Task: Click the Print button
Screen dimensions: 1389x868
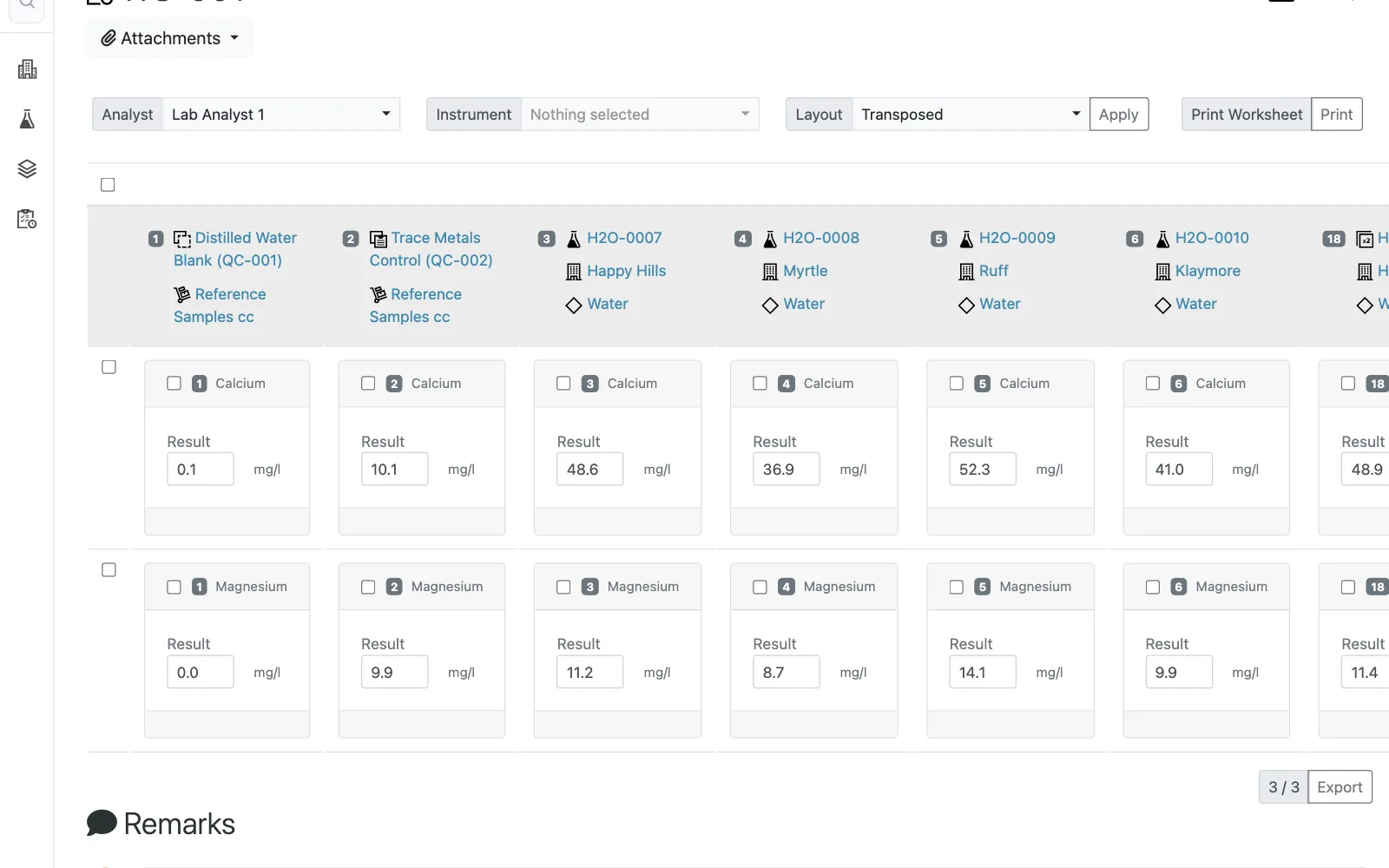Action: pos(1336,114)
